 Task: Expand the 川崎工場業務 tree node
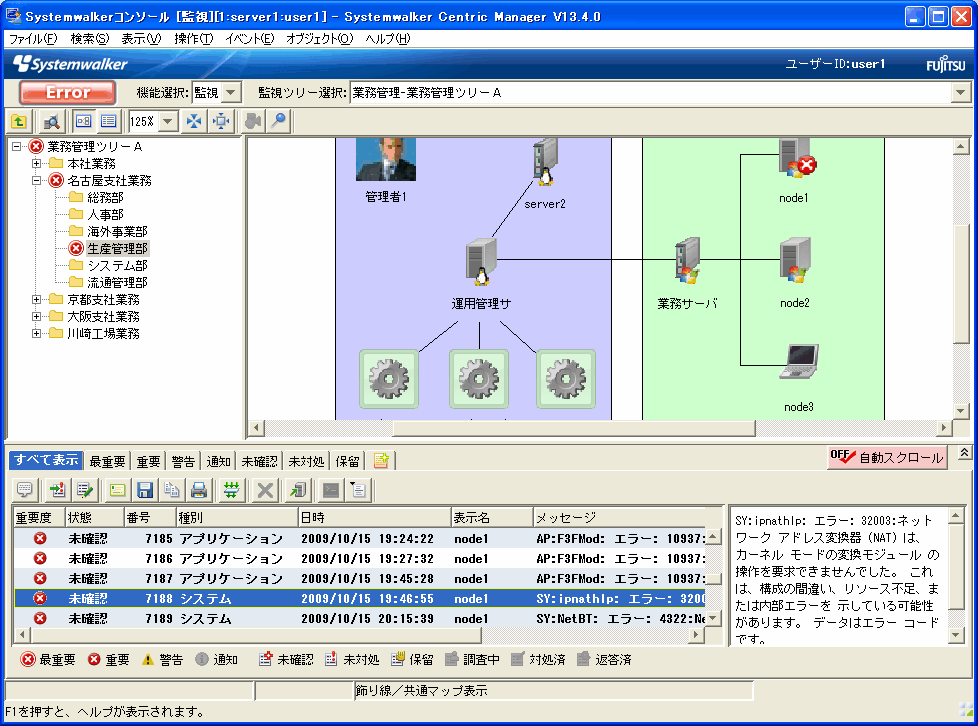tap(37, 333)
